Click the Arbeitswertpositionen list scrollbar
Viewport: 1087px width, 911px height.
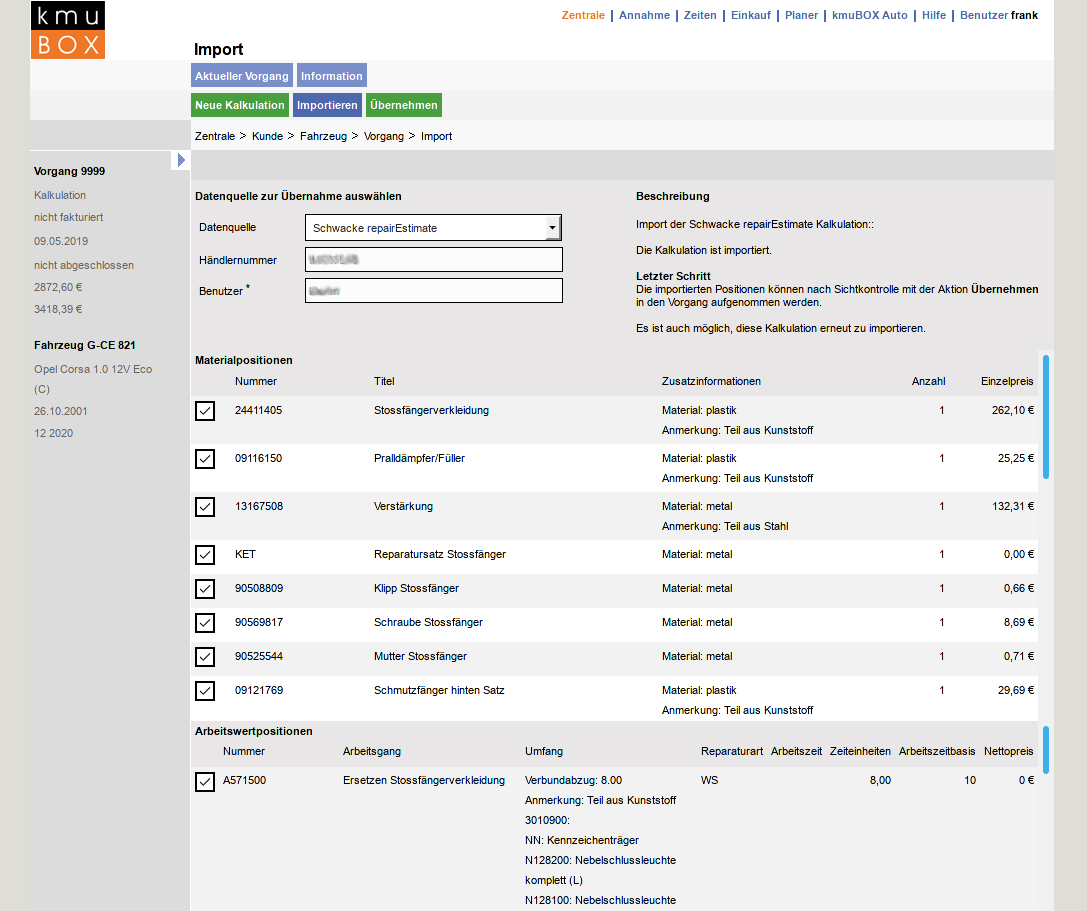point(1046,750)
